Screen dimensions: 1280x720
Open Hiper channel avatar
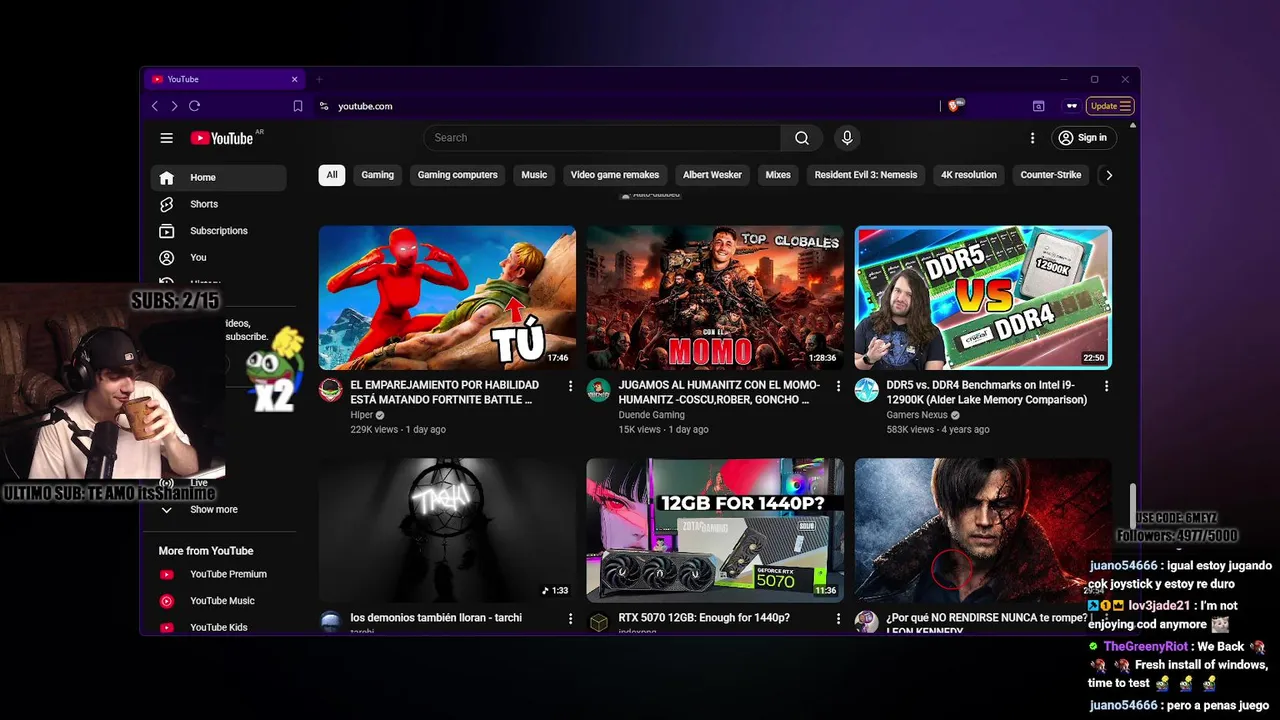[330, 390]
